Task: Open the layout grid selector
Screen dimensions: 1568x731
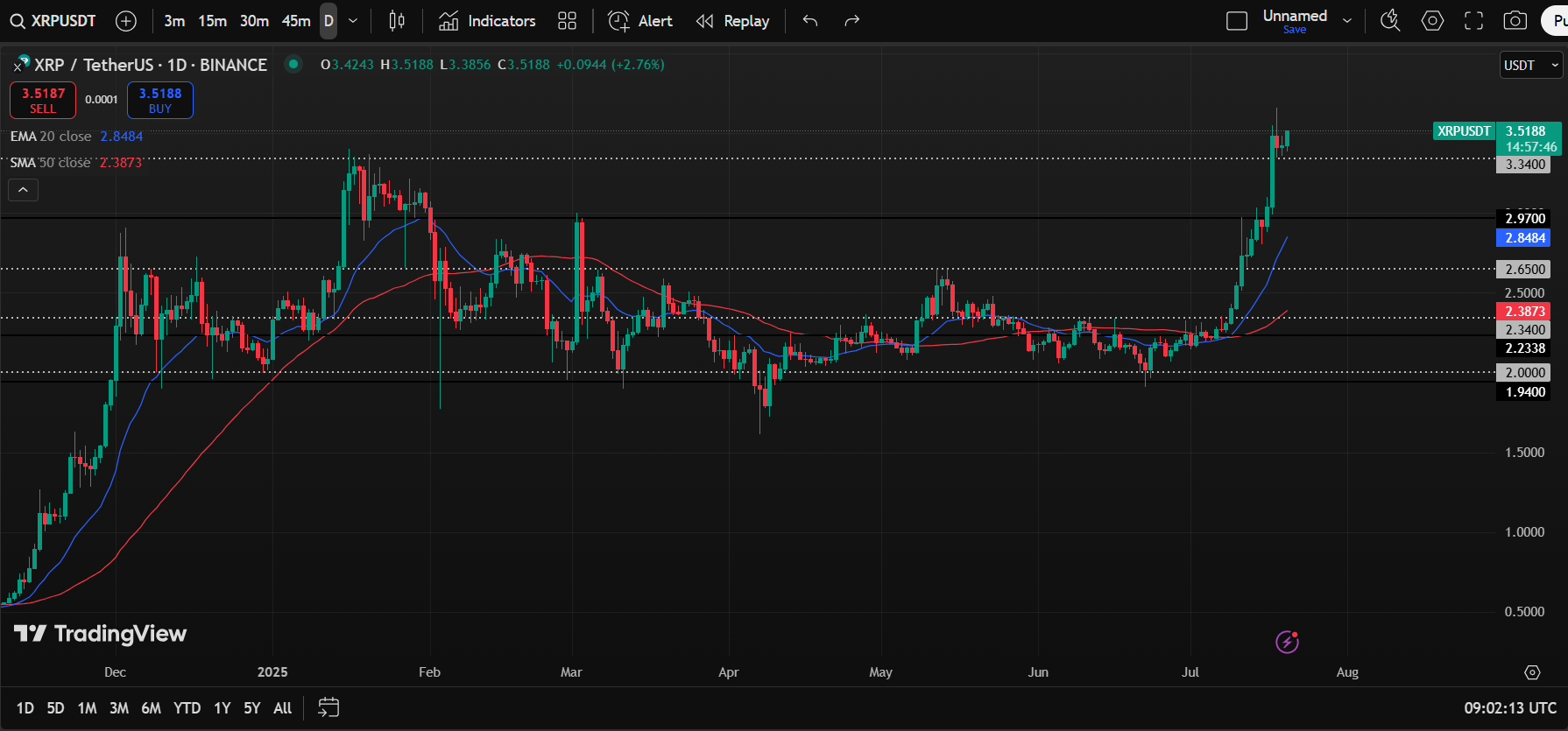Action: click(x=567, y=21)
